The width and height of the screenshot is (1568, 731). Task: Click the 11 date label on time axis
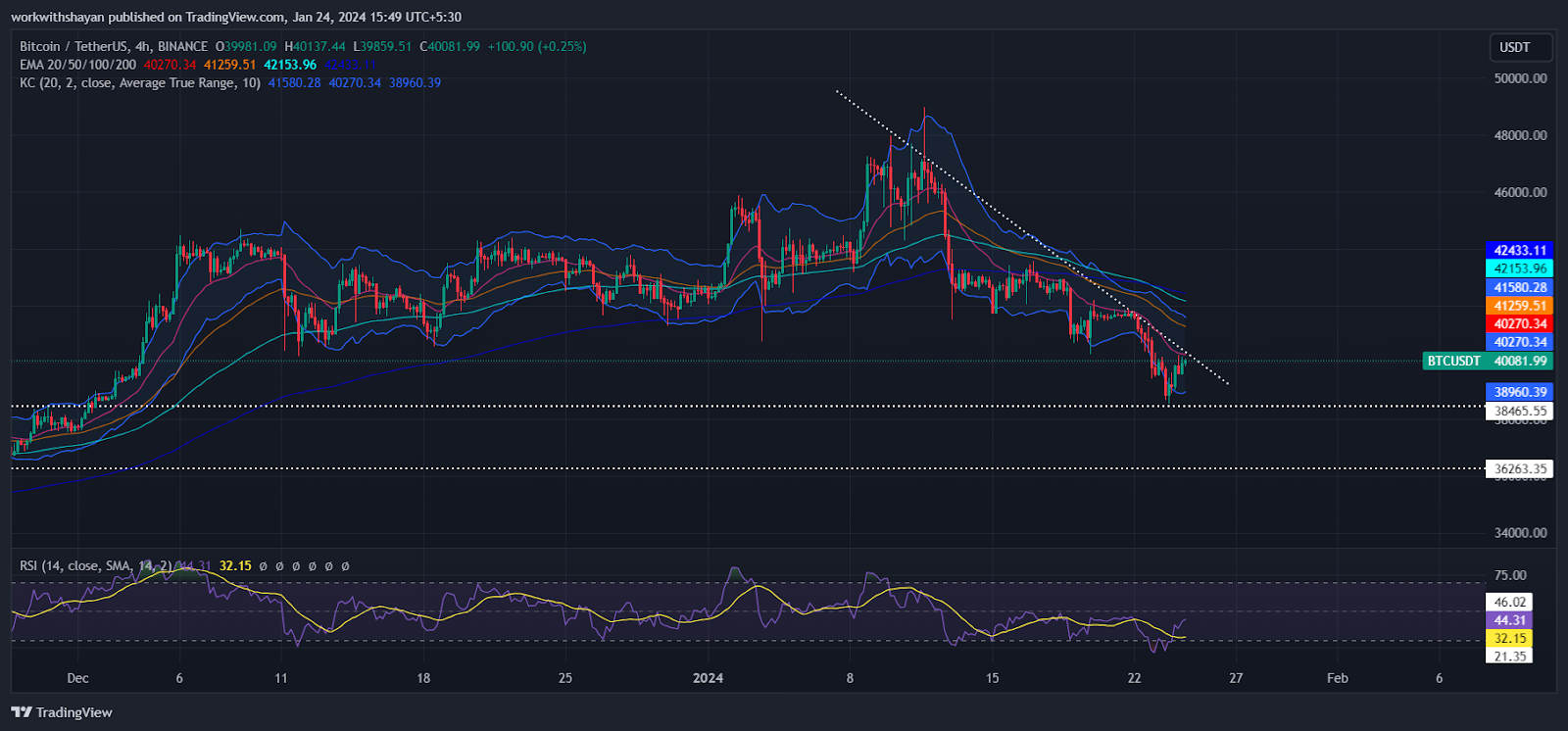point(281,678)
